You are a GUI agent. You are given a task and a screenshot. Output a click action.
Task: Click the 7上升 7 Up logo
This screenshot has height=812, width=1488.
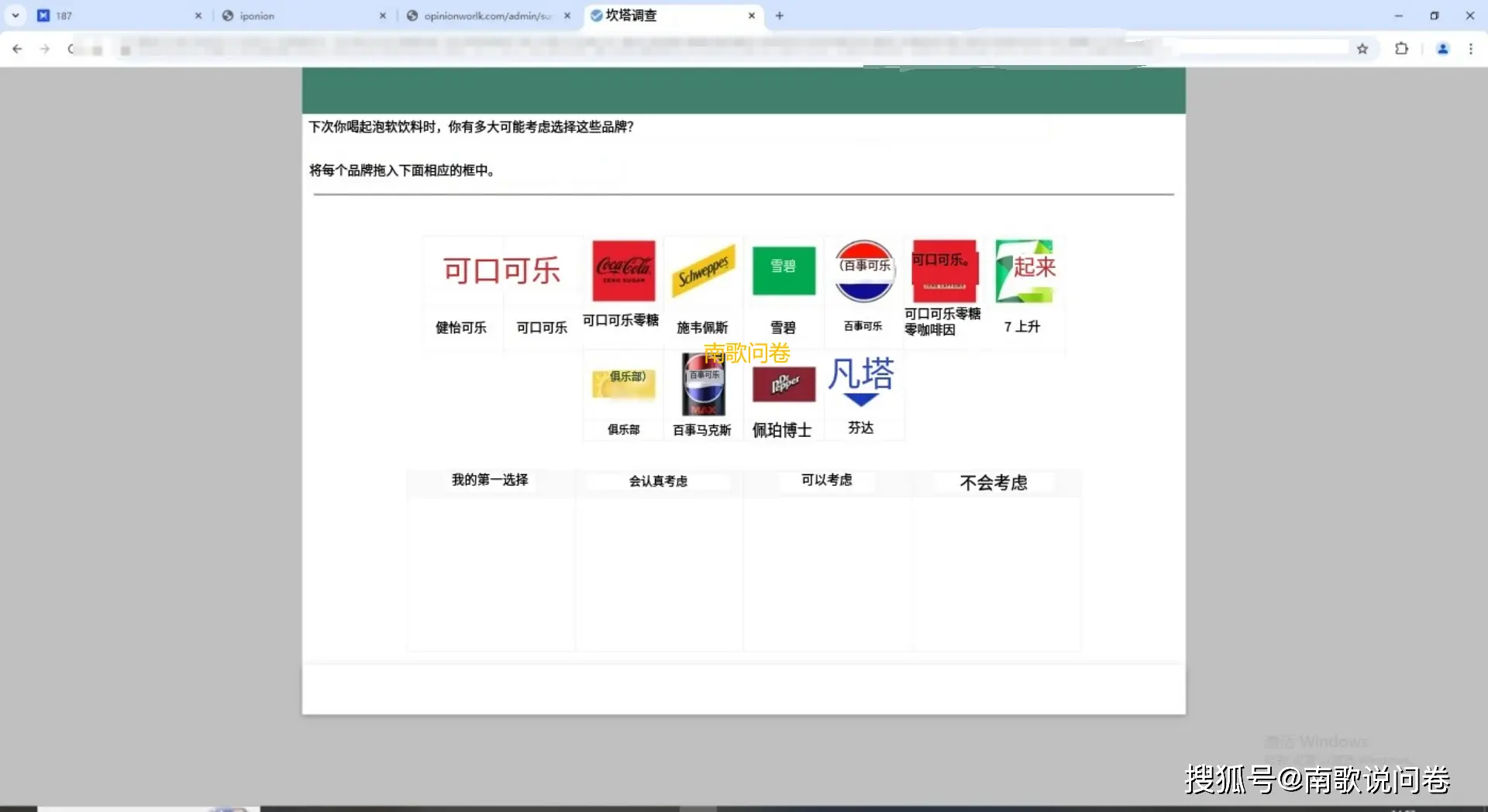pos(1025,271)
